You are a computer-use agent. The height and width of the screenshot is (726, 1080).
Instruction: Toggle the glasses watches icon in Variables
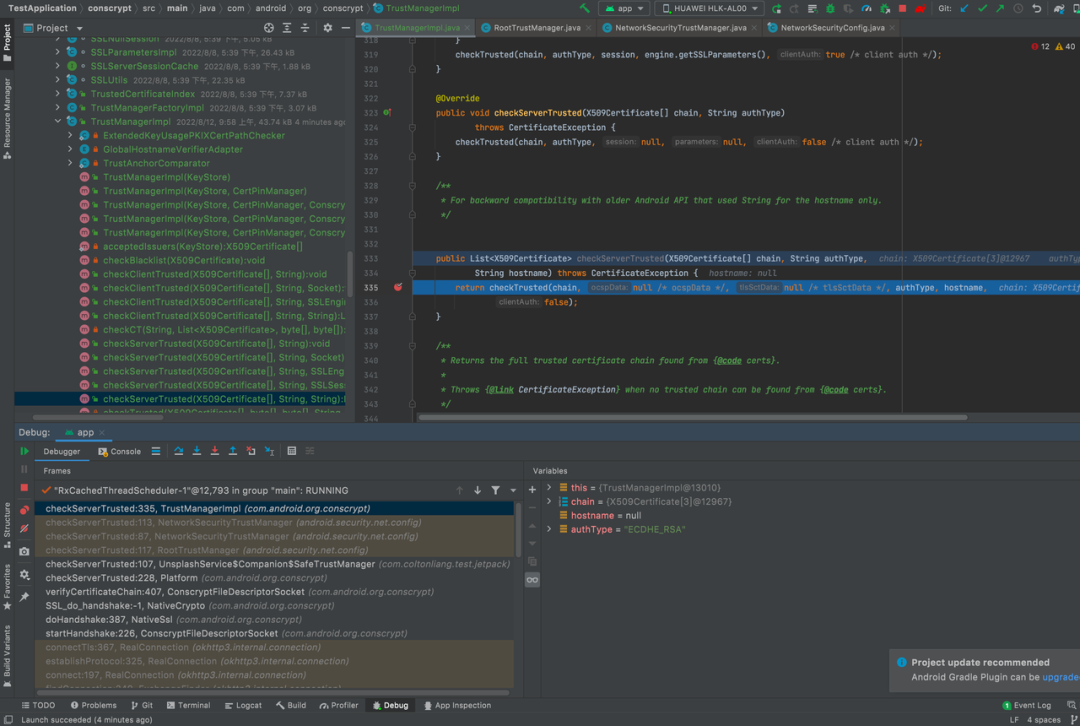click(532, 580)
